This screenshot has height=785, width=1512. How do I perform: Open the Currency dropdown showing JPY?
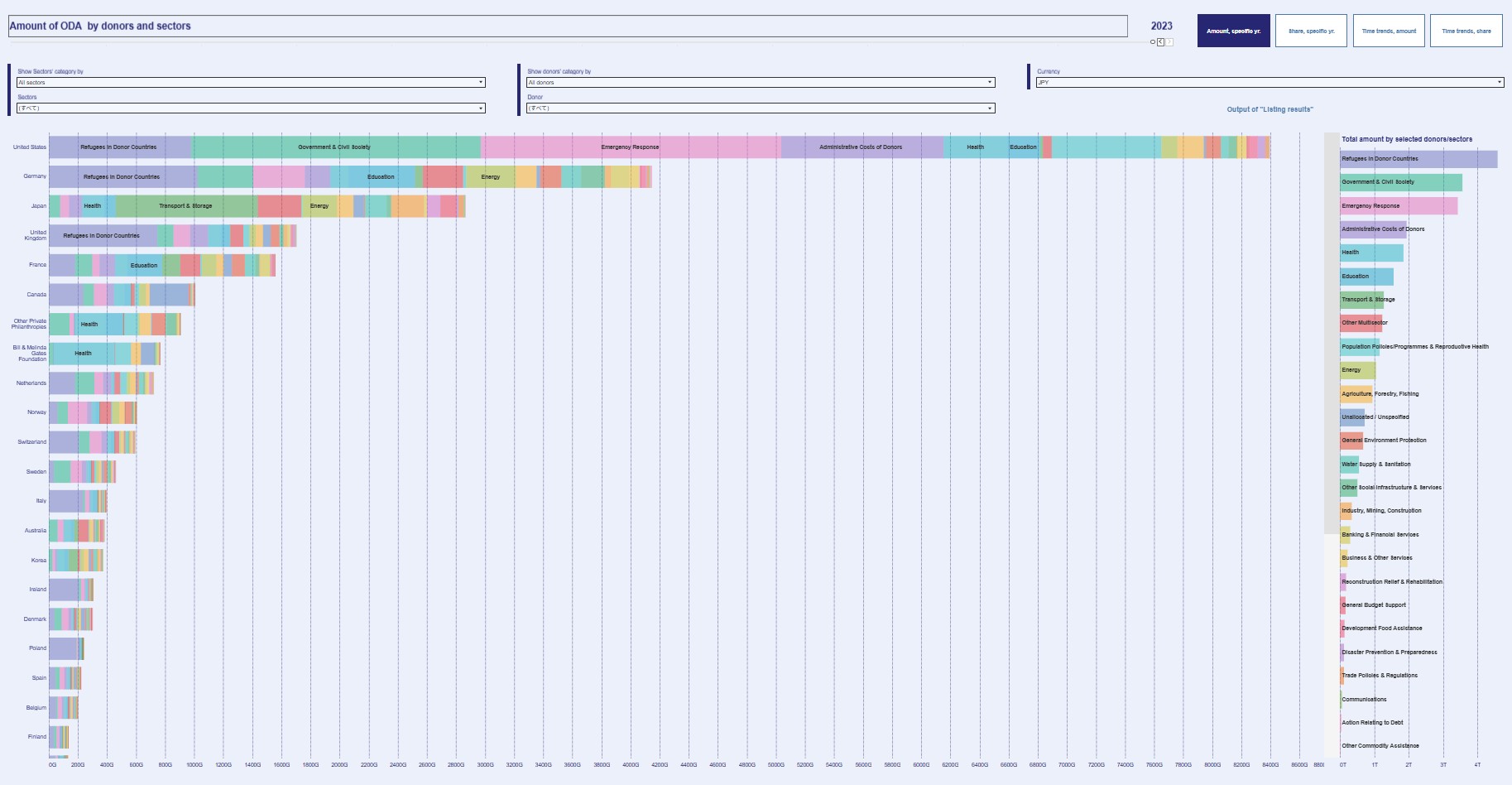tap(1270, 82)
